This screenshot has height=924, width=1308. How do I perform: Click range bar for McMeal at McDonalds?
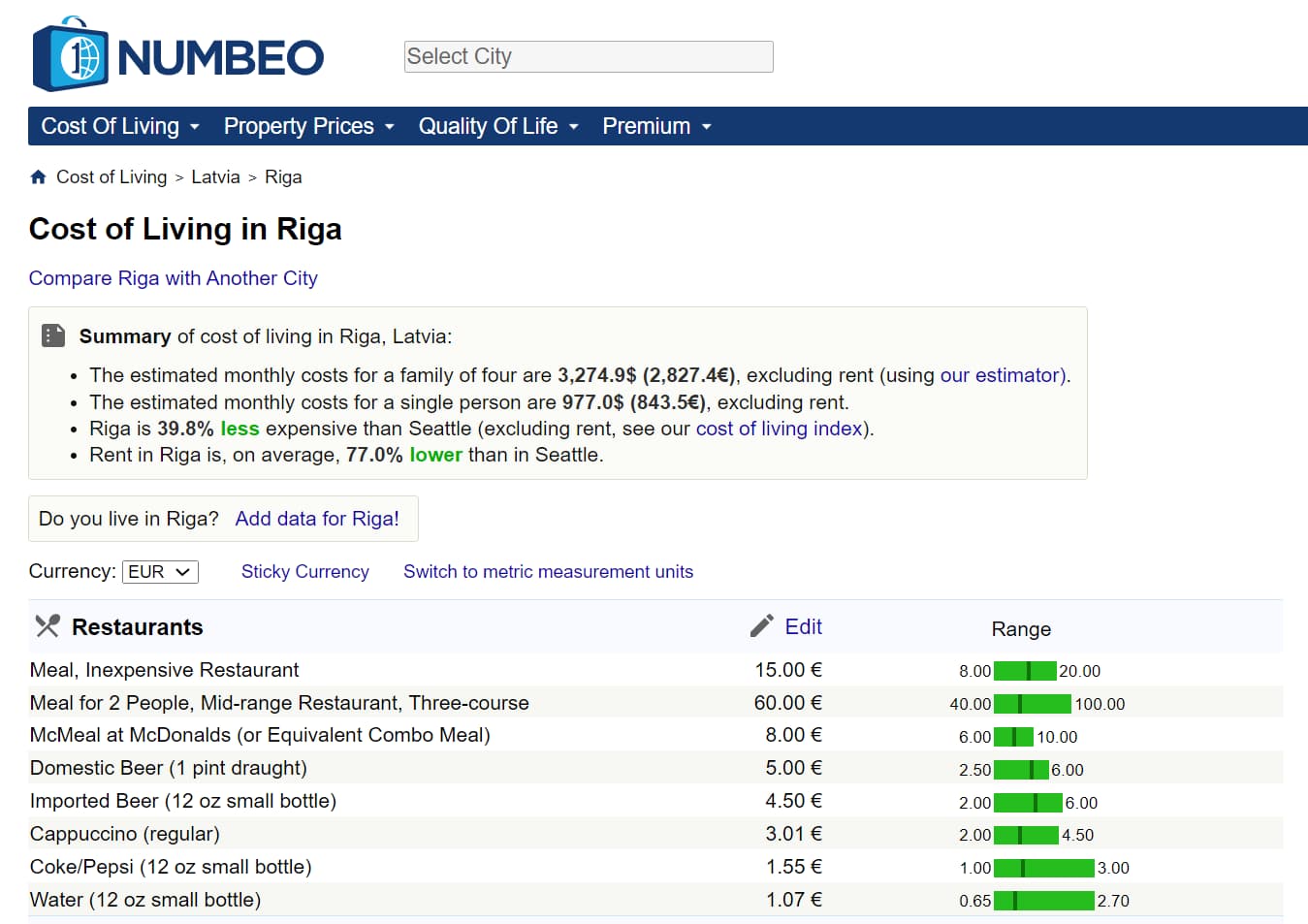1013,737
